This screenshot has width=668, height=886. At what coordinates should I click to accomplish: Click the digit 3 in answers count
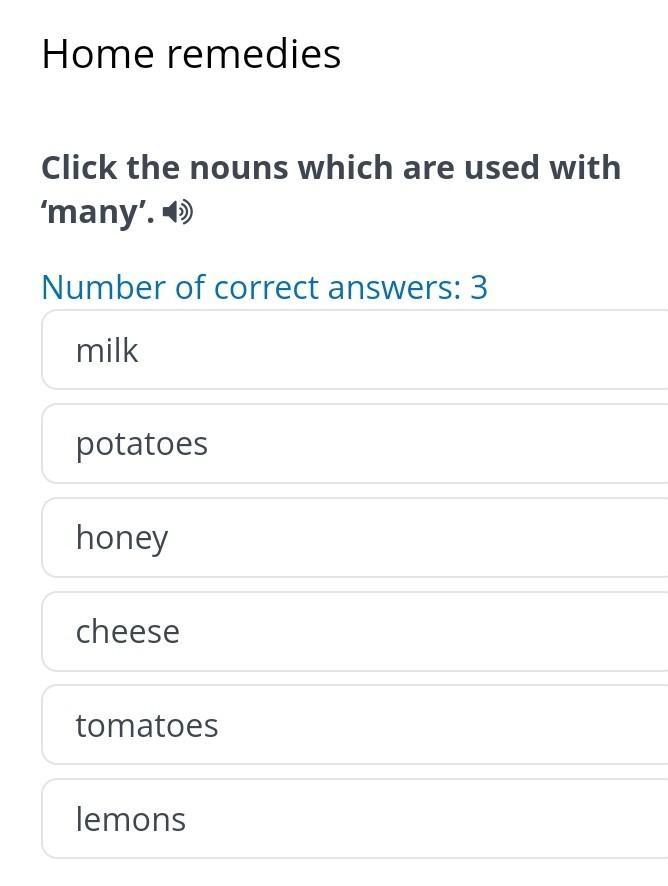pos(479,287)
